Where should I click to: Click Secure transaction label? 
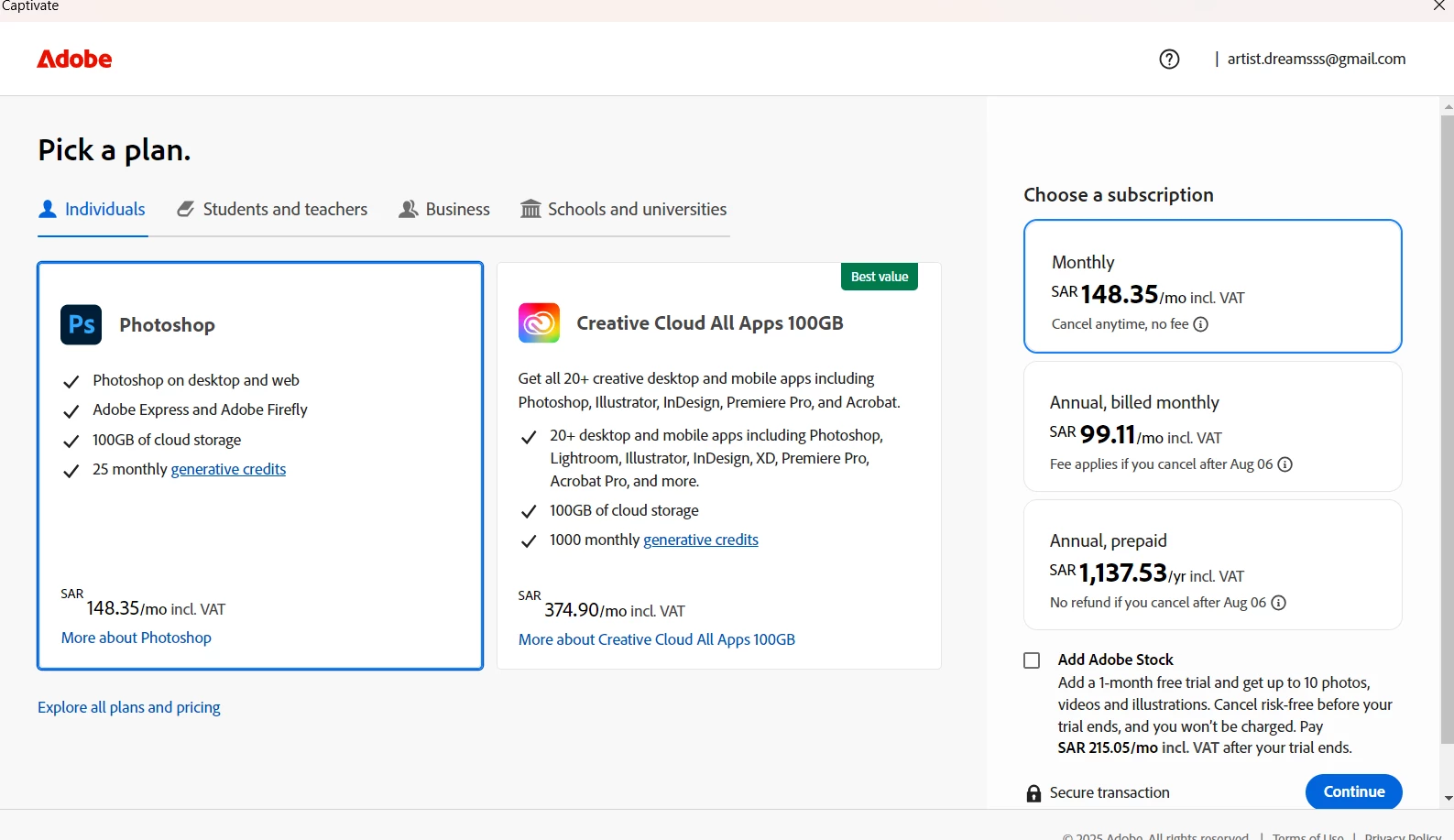[x=1110, y=793]
